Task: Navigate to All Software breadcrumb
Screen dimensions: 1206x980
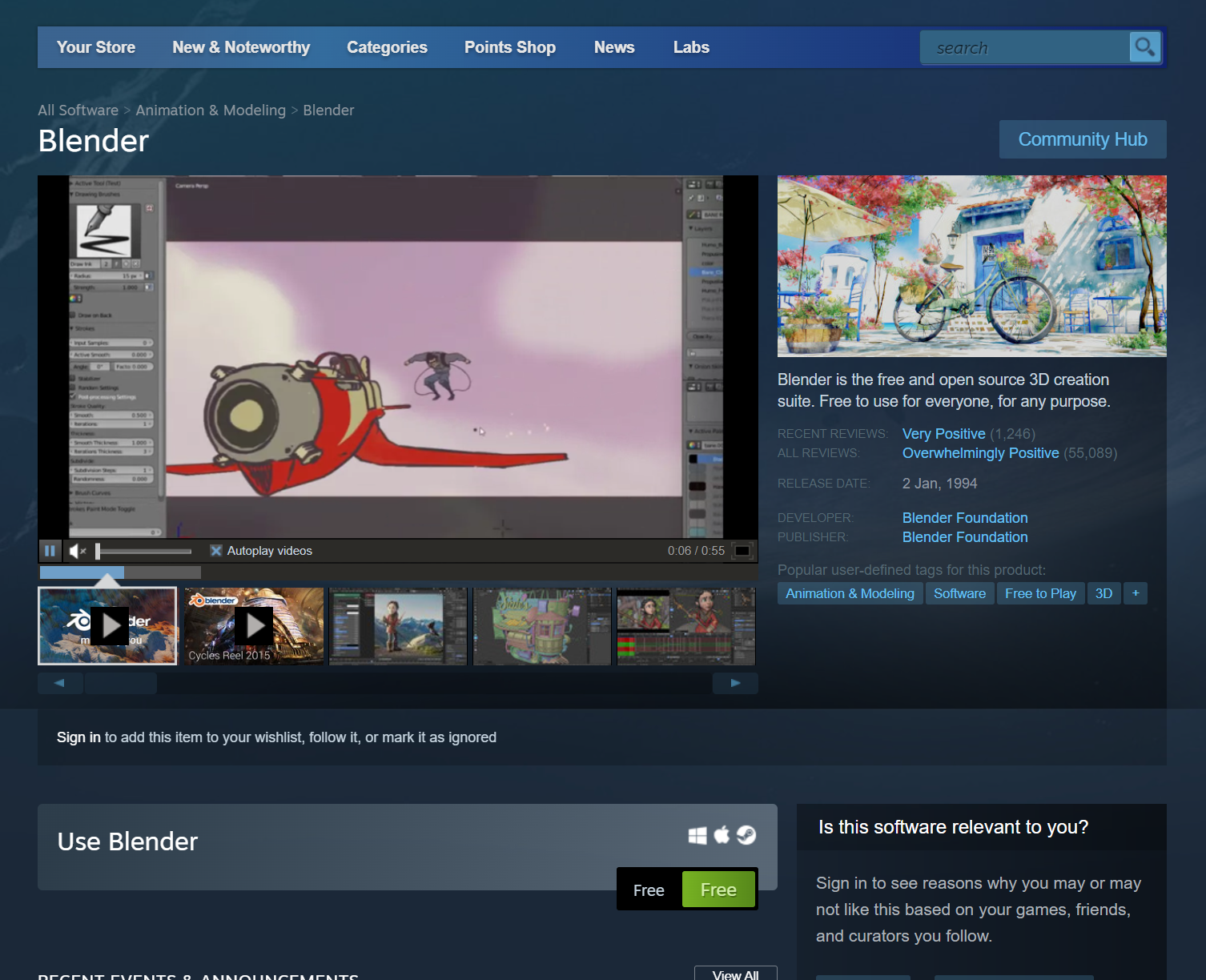Action: click(x=78, y=110)
